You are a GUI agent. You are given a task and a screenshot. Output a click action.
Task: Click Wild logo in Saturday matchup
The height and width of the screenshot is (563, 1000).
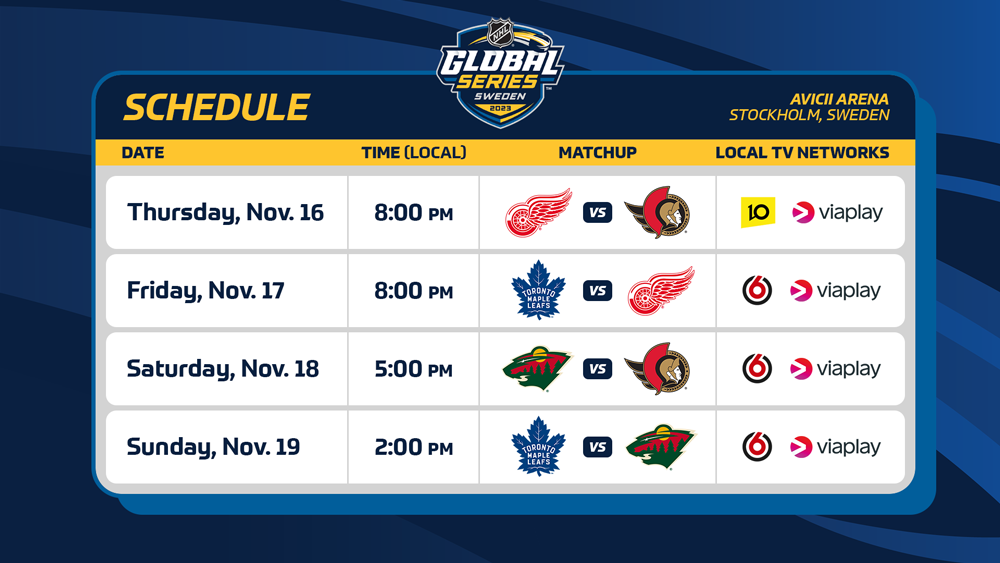point(537,368)
